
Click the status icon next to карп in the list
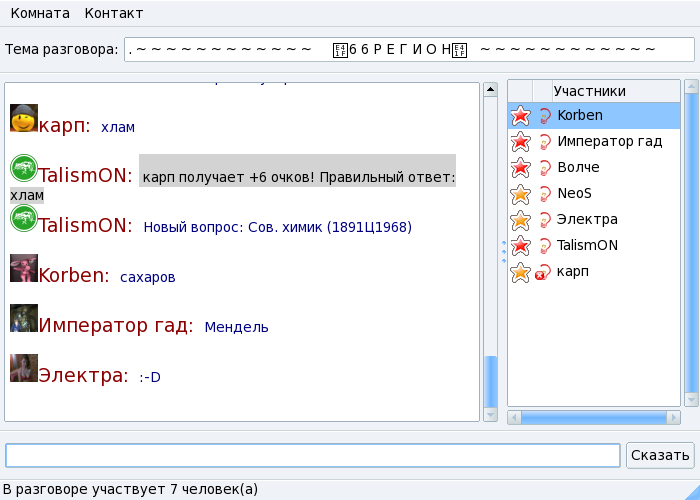pyautogui.click(x=543, y=272)
